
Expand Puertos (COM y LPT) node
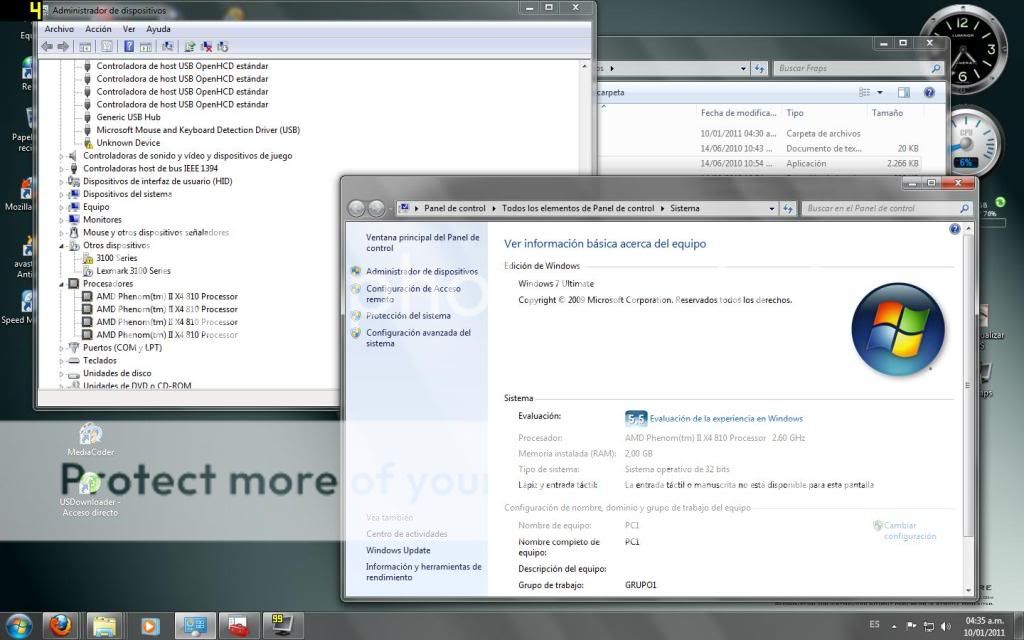62,348
